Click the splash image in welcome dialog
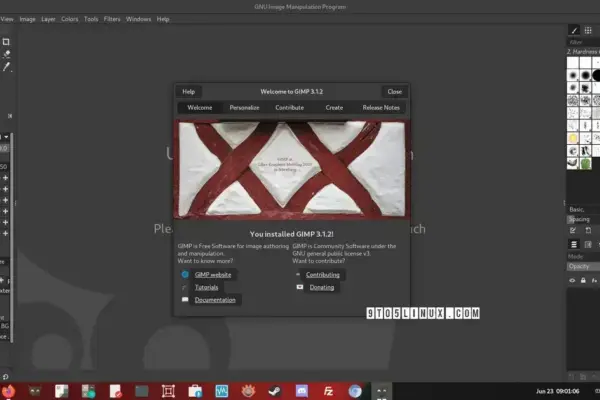 [x=292, y=169]
